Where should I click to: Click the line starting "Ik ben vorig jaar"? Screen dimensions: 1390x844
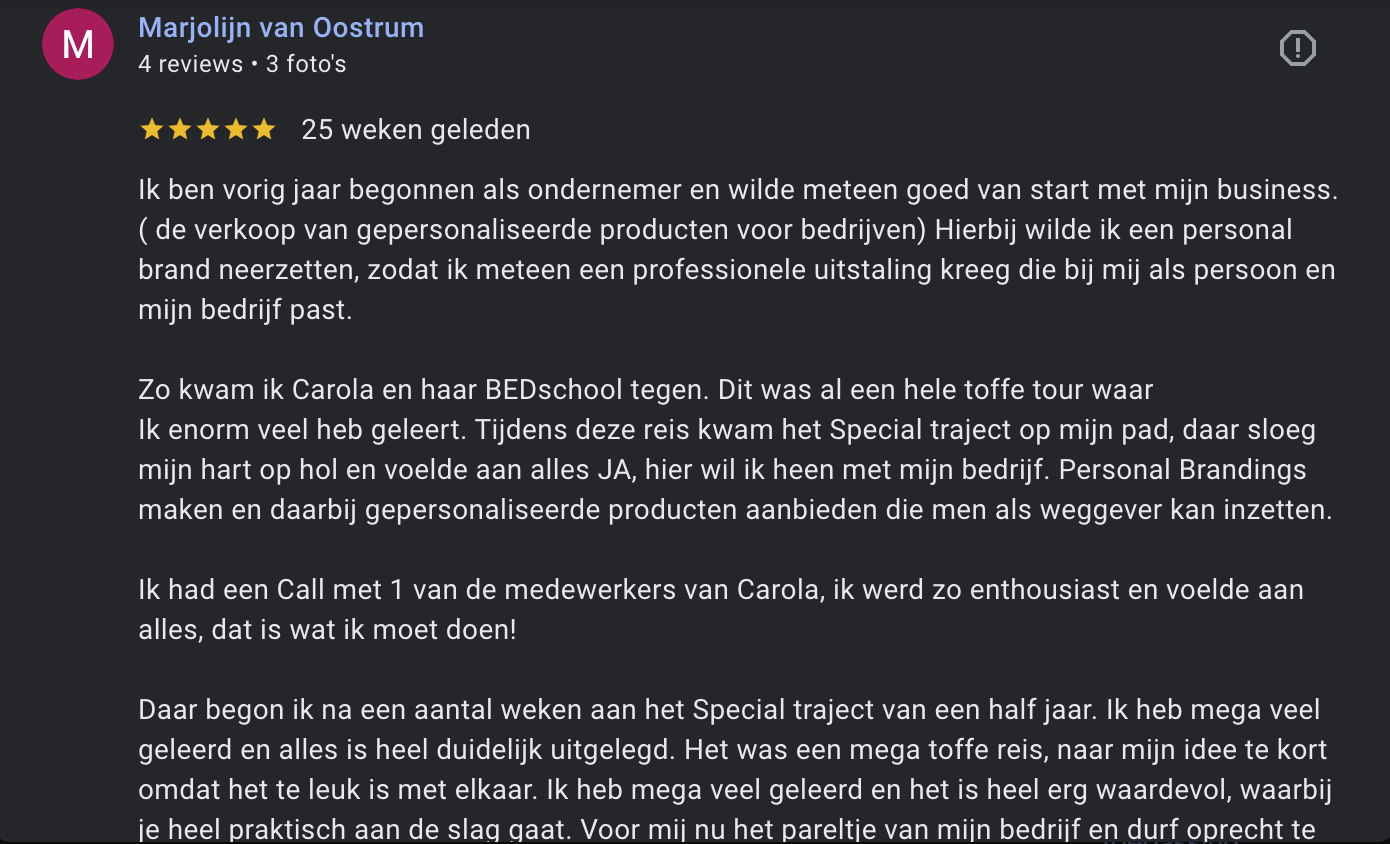coord(738,190)
